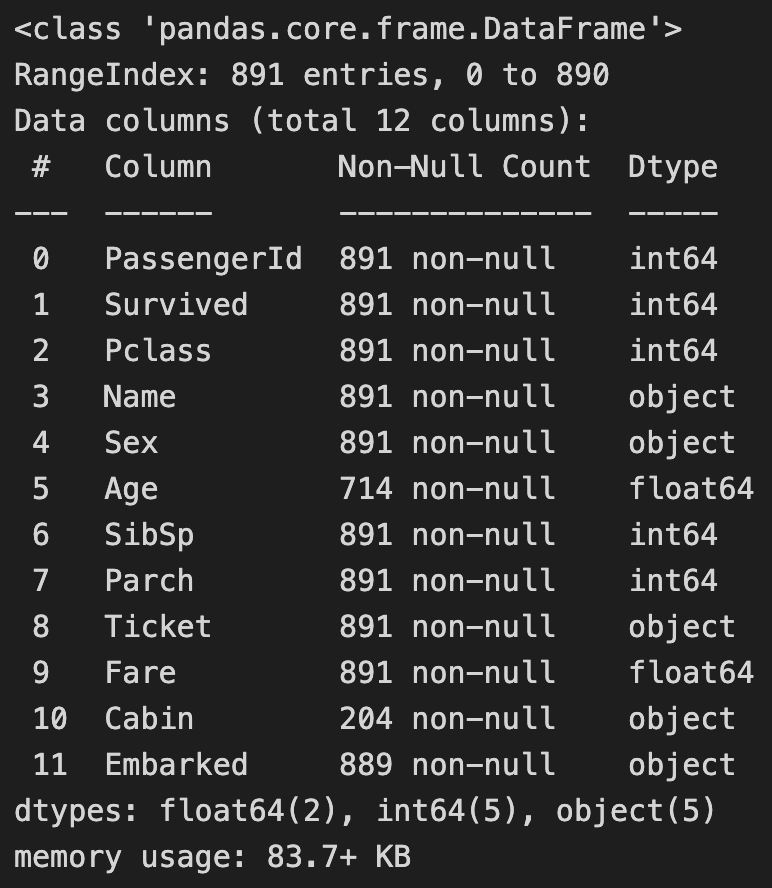The height and width of the screenshot is (888, 772).
Task: Click the Column header label
Action: click(x=158, y=167)
